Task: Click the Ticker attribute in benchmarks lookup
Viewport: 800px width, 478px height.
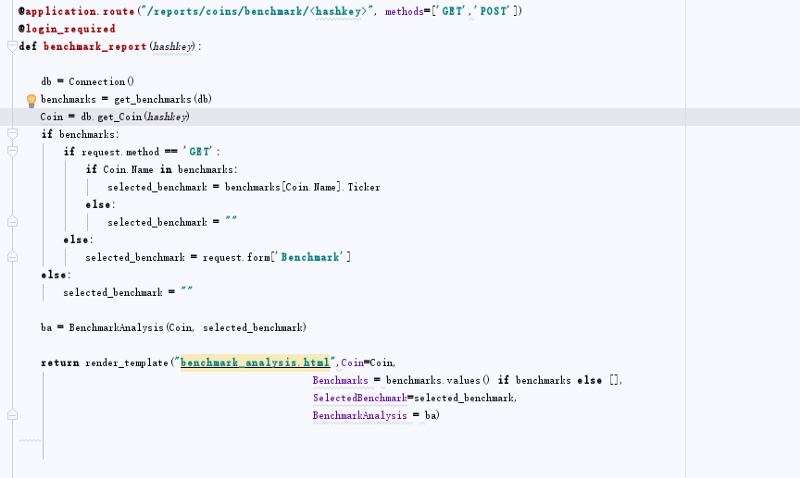Action: point(362,187)
